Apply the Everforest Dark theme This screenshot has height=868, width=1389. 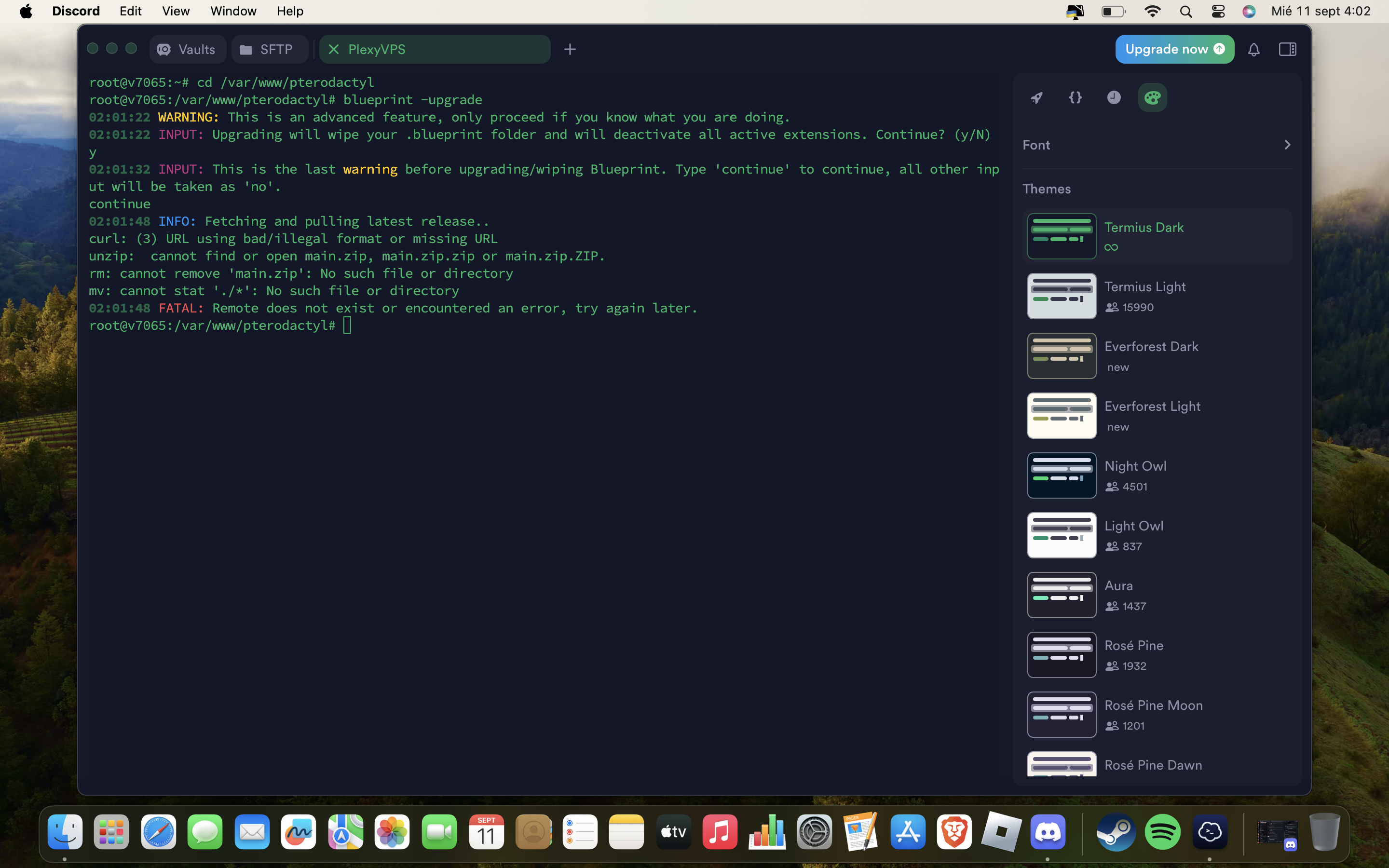[1157, 356]
